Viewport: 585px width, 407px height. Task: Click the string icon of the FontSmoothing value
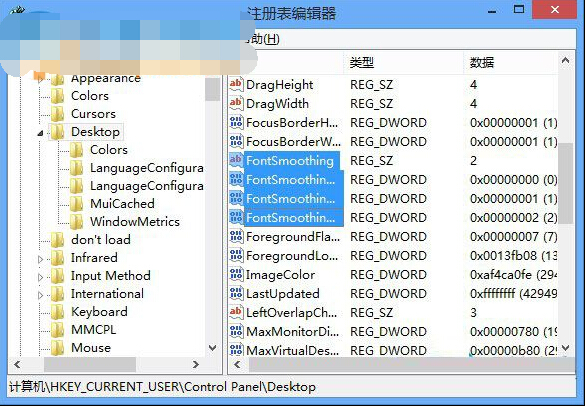point(236,161)
